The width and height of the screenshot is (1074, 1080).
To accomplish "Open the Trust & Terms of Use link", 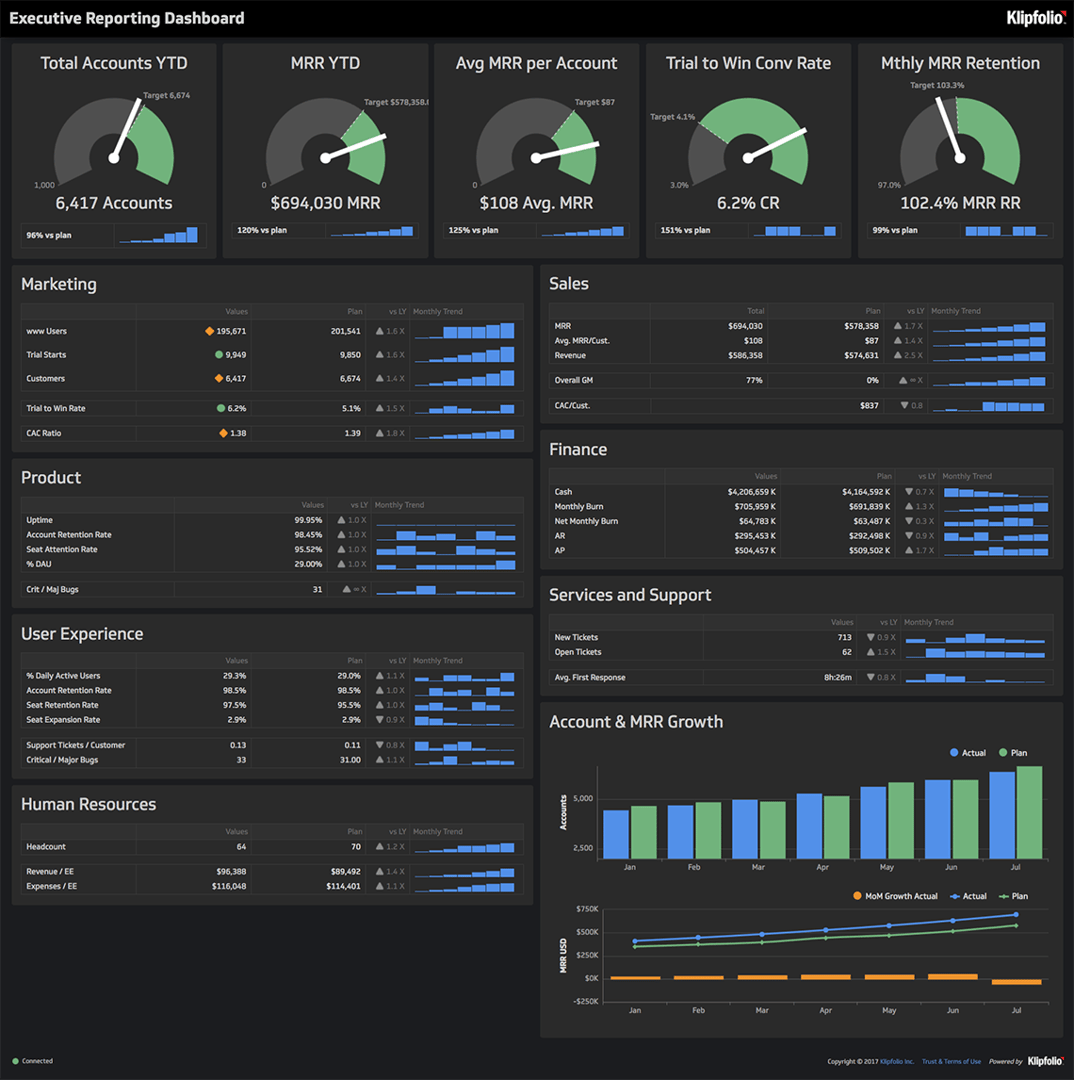I will click(950, 1061).
